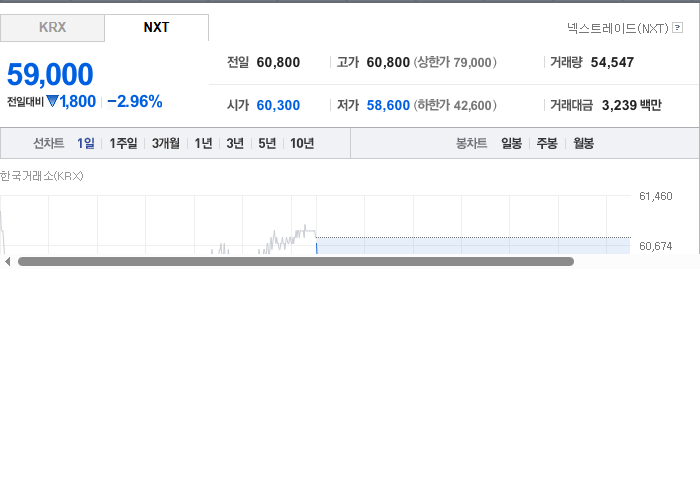The width and height of the screenshot is (700, 490).
Task: Show the 3개월 line chart
Action: 166,143
